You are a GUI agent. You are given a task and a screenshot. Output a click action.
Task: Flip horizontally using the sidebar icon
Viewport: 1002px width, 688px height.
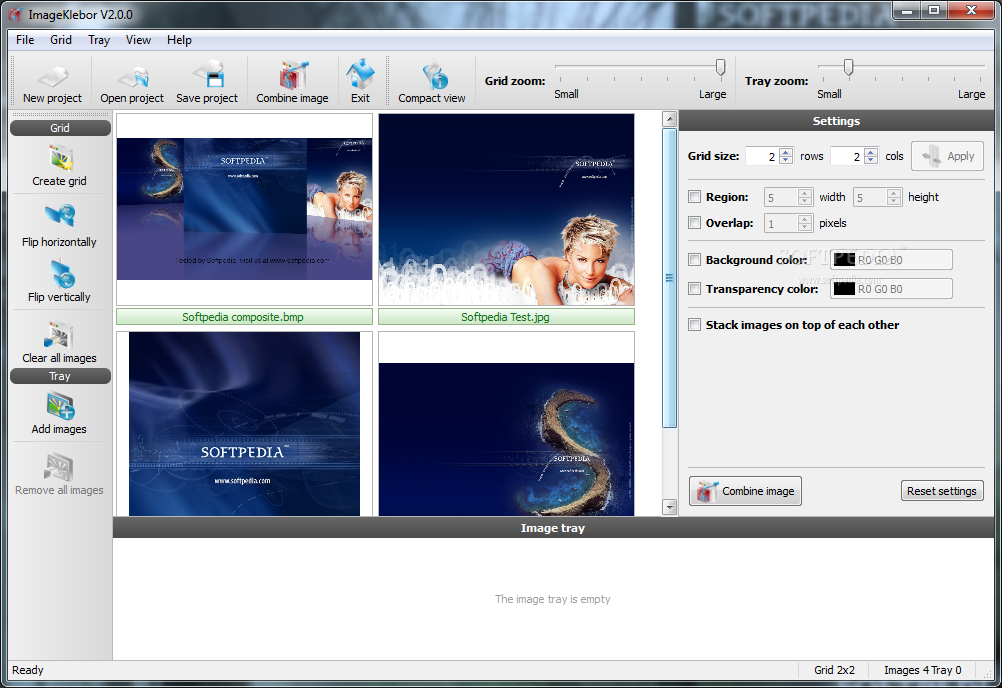click(59, 226)
